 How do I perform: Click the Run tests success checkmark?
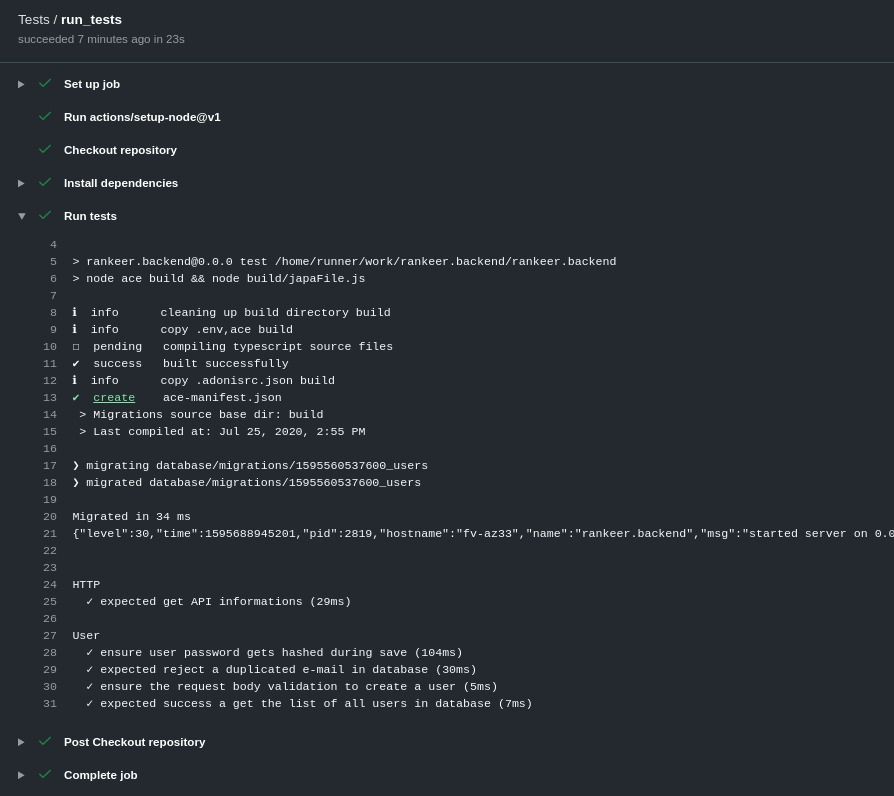(45, 216)
